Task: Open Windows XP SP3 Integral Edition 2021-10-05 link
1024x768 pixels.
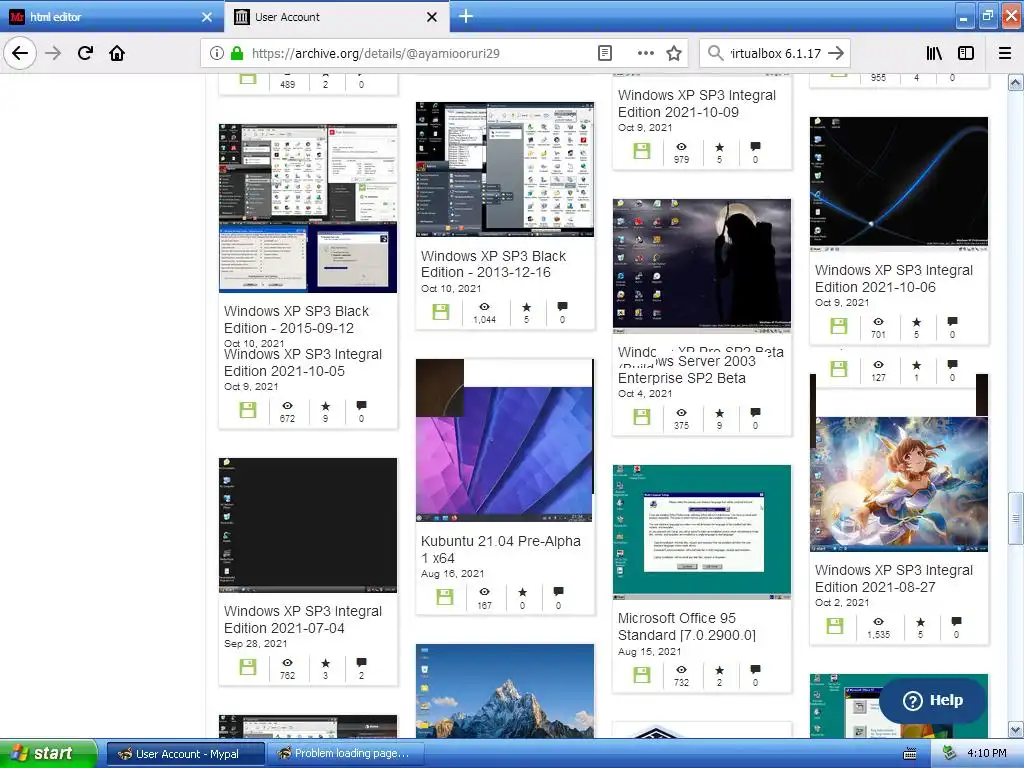Action: [302, 362]
